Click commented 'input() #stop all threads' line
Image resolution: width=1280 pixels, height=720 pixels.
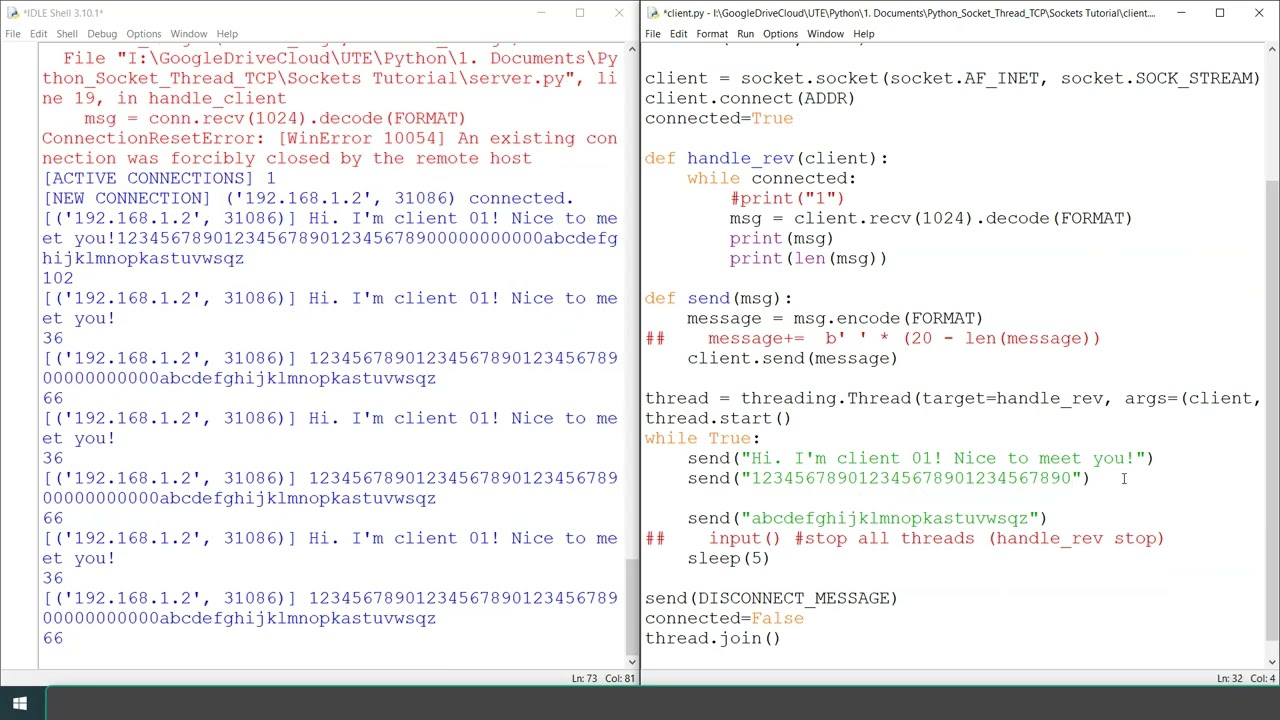point(905,538)
